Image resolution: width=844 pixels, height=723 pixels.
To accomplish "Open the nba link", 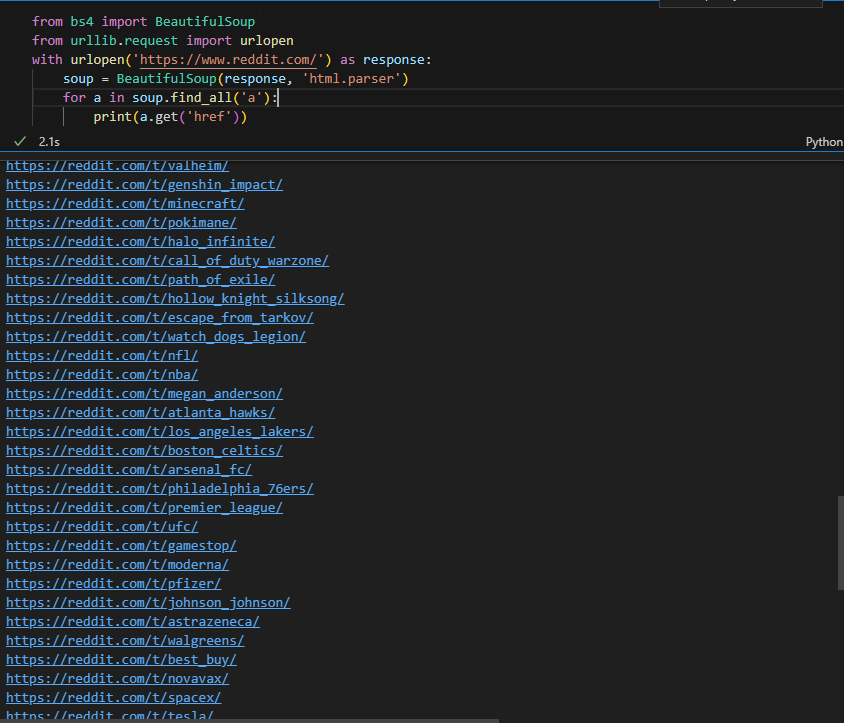I will click(x=102, y=374).
